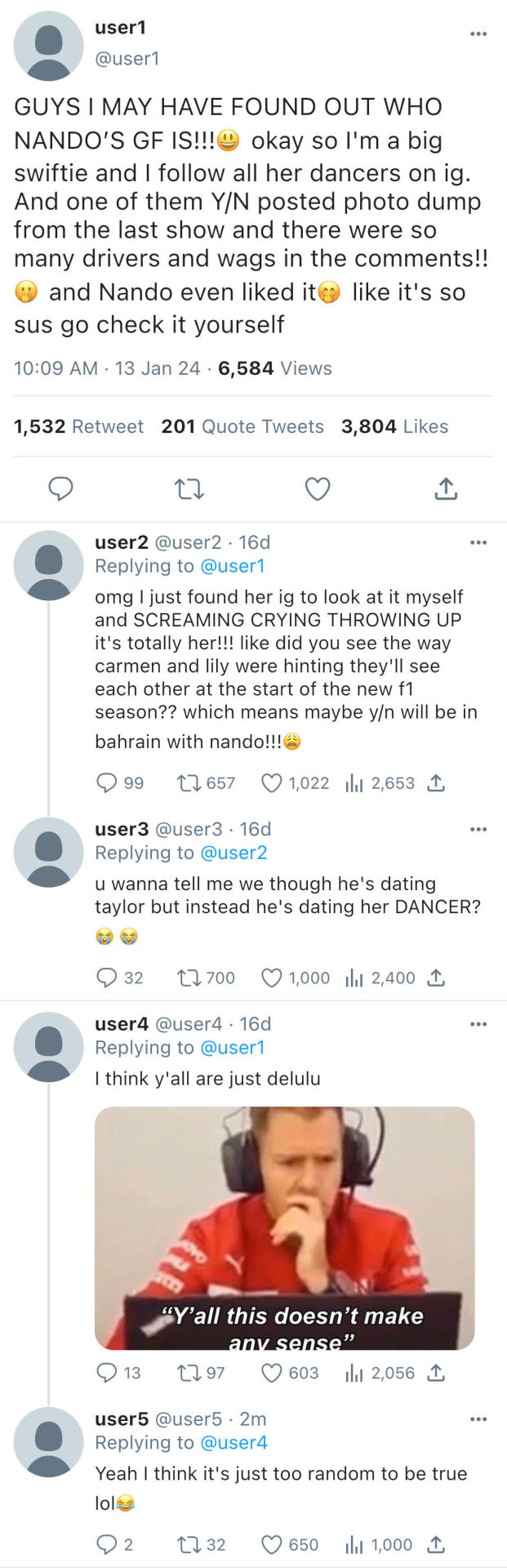Screen dimensions: 507x1568
Task: Retweet the main tweet by user1
Action: tap(189, 489)
